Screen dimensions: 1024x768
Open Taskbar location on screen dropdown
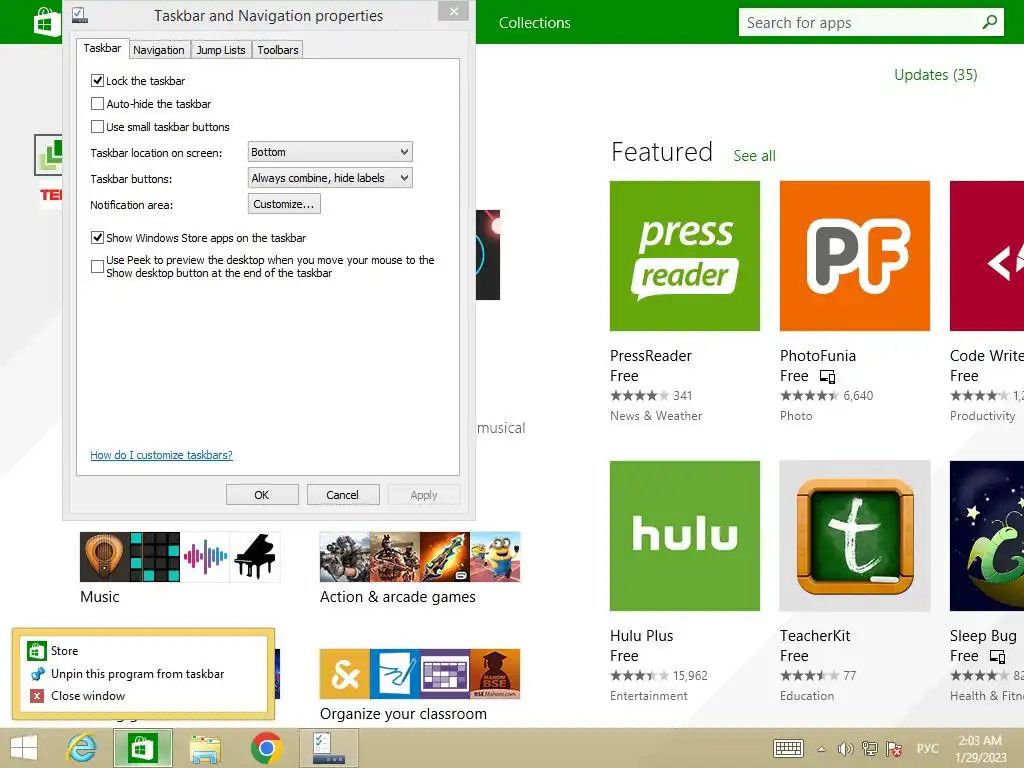pos(330,152)
